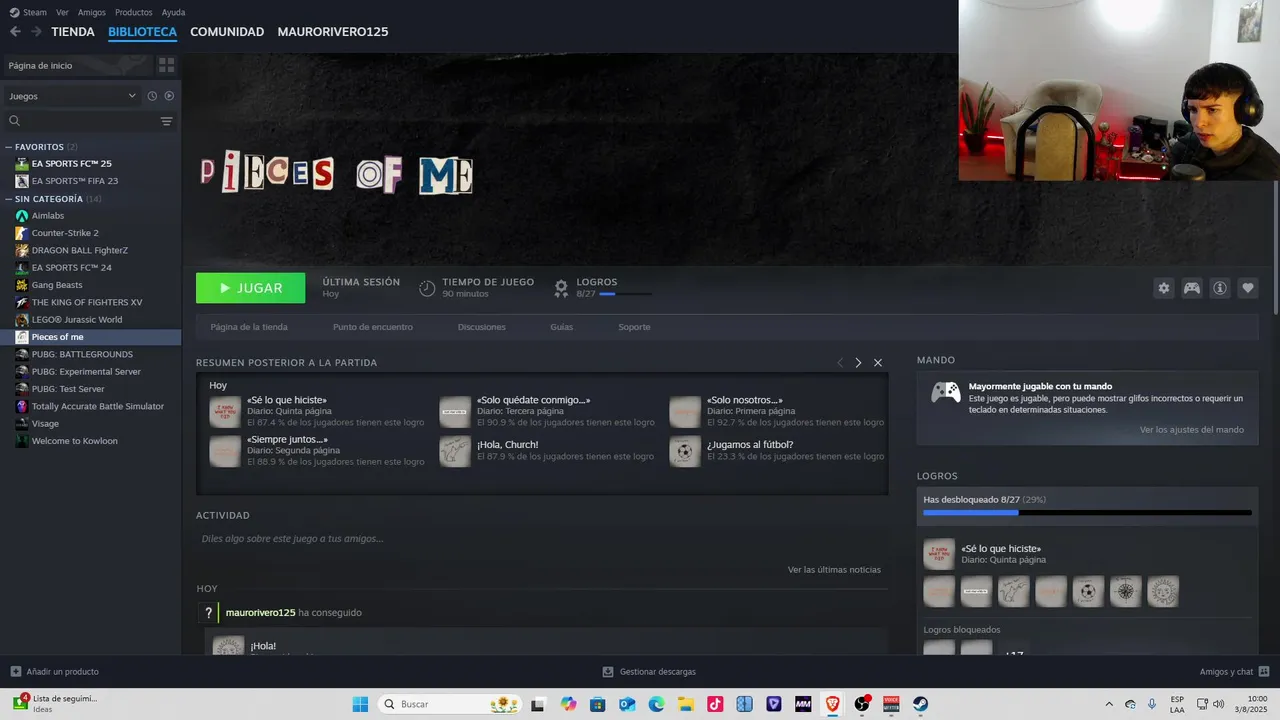The width and height of the screenshot is (1280, 720).
Task: Open the Amigos menu
Action: [91, 12]
